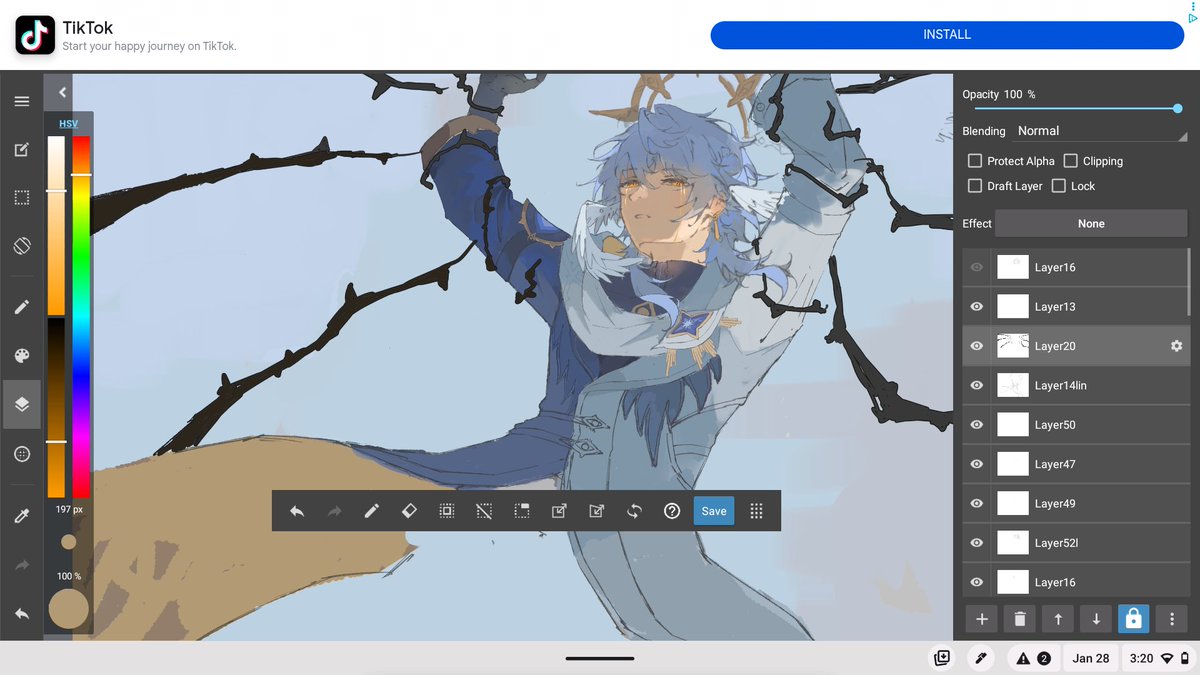Open the color palette panel

22,356
